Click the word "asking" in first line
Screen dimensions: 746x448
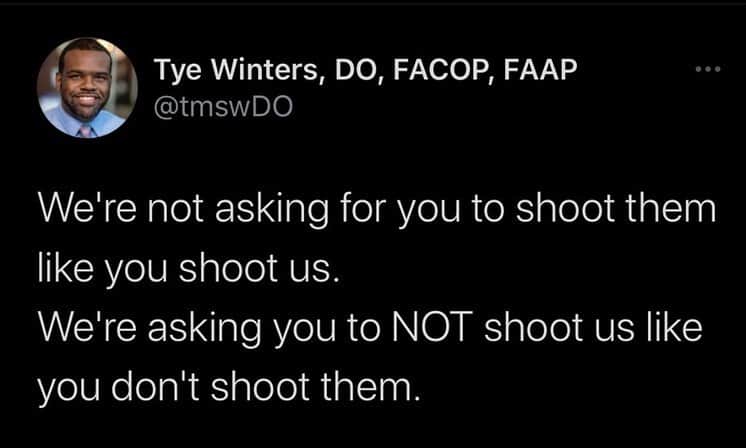[x=272, y=211]
